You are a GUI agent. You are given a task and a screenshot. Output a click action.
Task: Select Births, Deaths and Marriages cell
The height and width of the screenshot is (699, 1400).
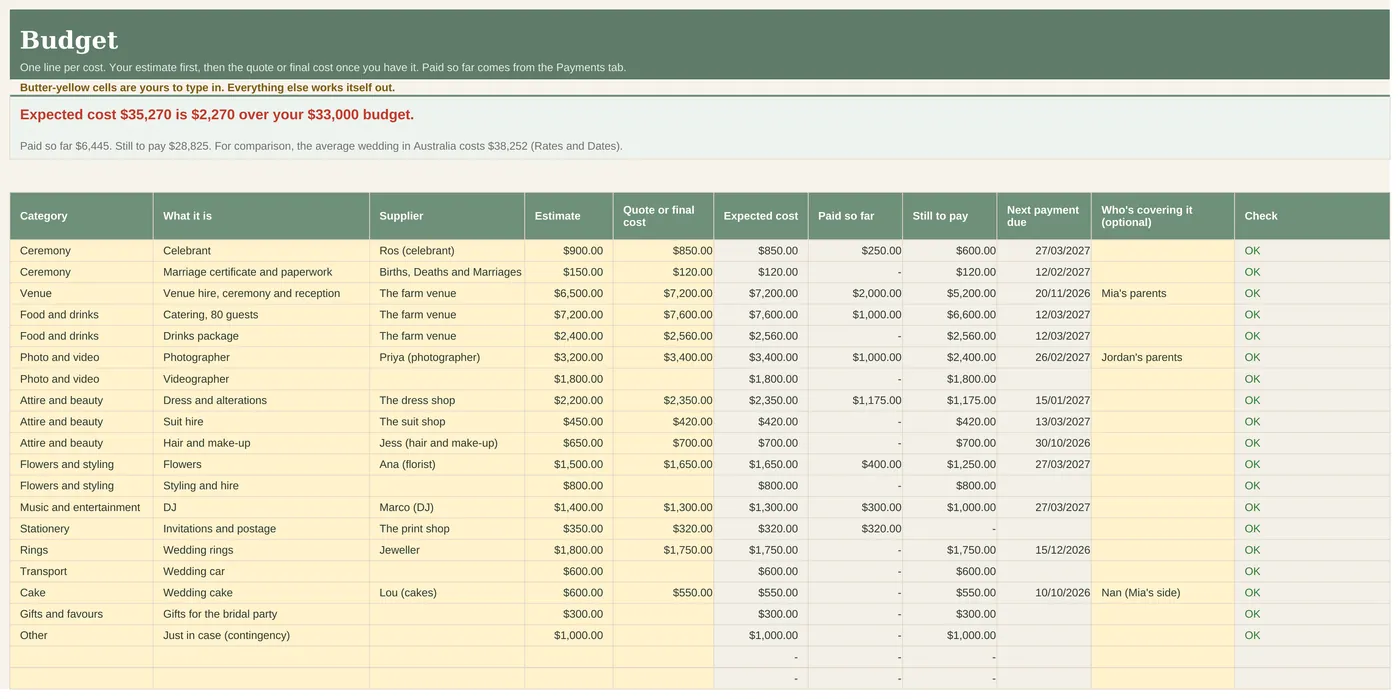click(447, 272)
